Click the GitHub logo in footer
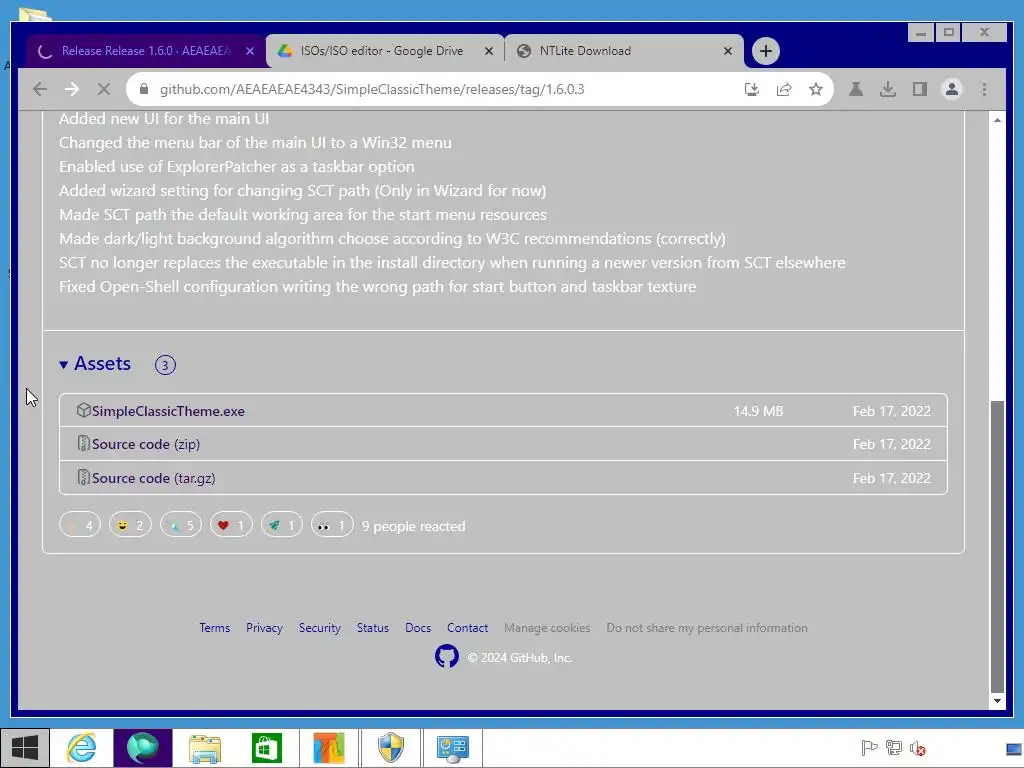1024x768 pixels. tap(447, 656)
